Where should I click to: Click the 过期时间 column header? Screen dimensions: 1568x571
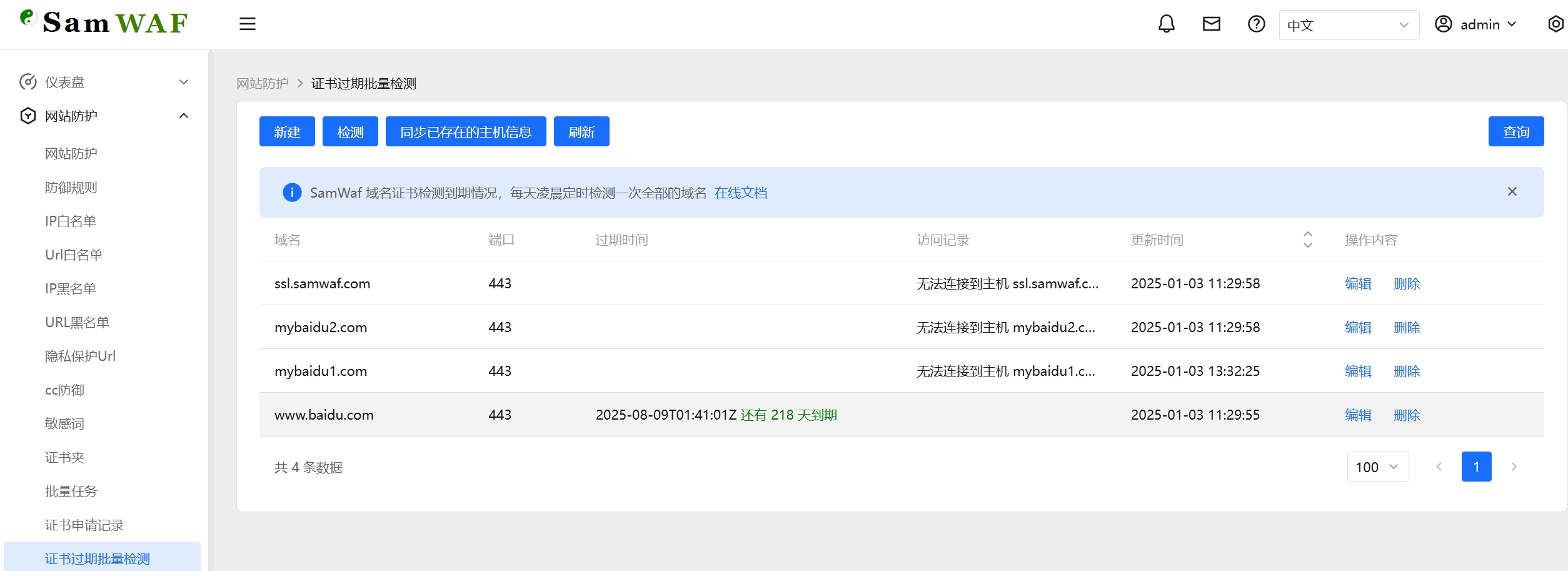(622, 240)
